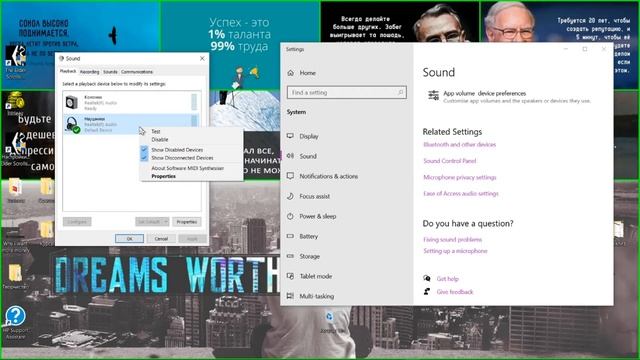Viewport: 640px width, 360px height.
Task: Toggle Show Disconnected Devices checkmark
Action: tap(144, 158)
